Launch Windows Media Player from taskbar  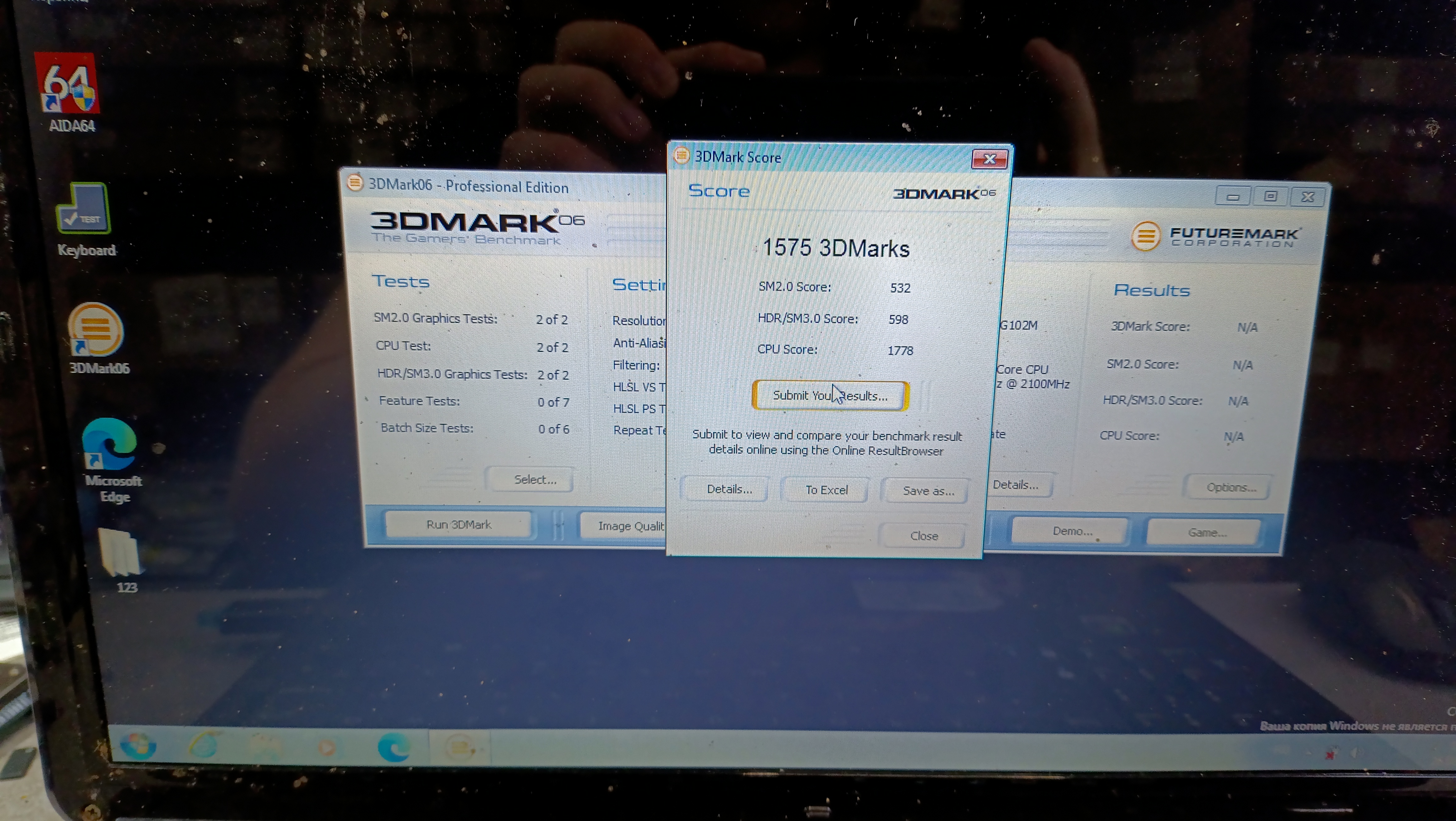[x=327, y=748]
